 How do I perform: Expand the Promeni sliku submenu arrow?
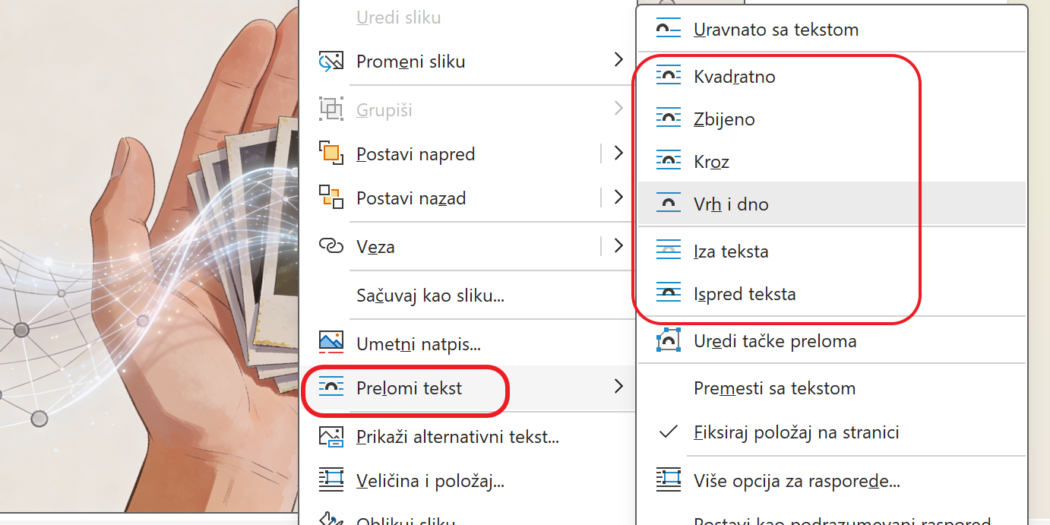pos(618,62)
